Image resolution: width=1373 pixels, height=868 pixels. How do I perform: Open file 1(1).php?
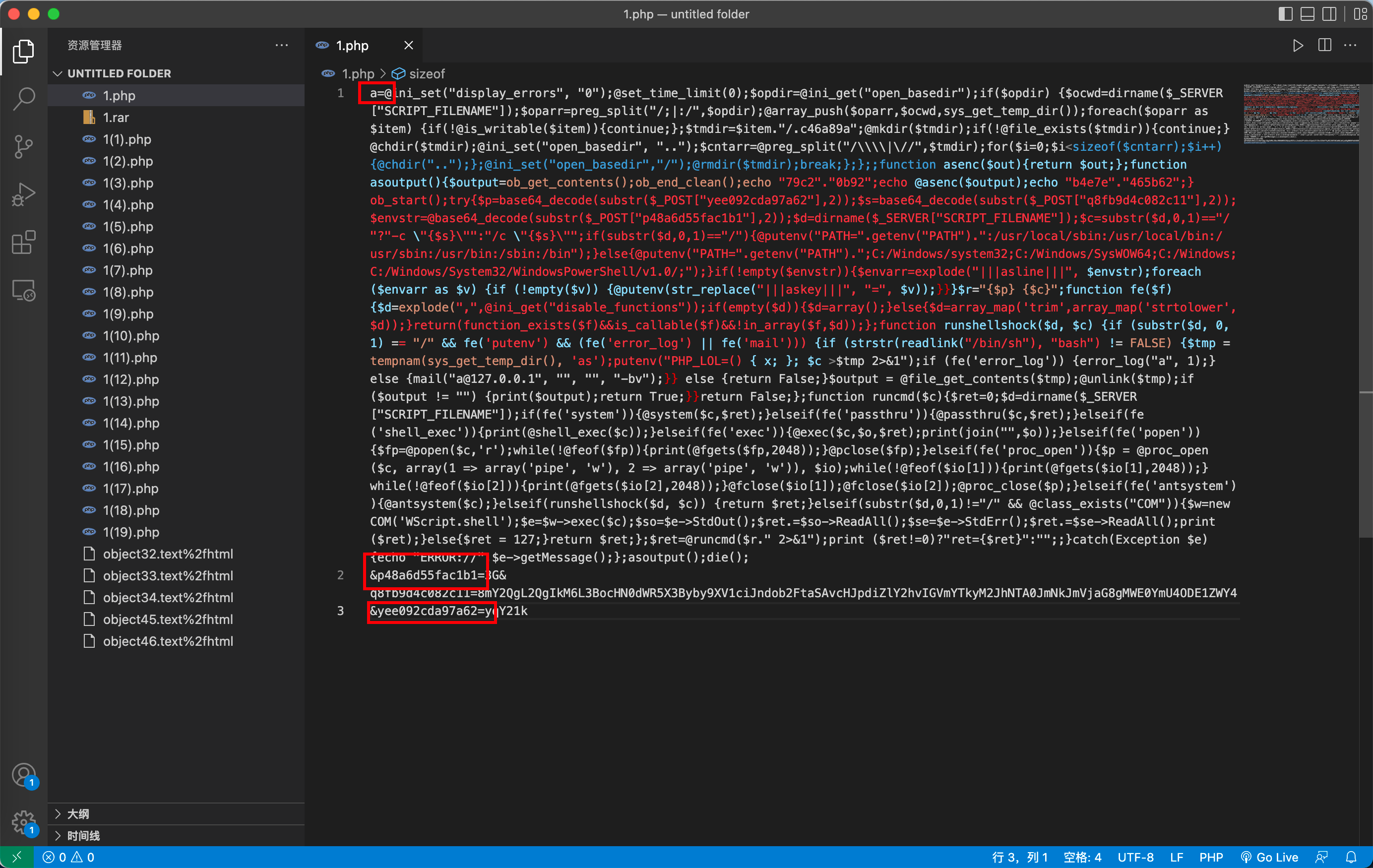click(176, 139)
